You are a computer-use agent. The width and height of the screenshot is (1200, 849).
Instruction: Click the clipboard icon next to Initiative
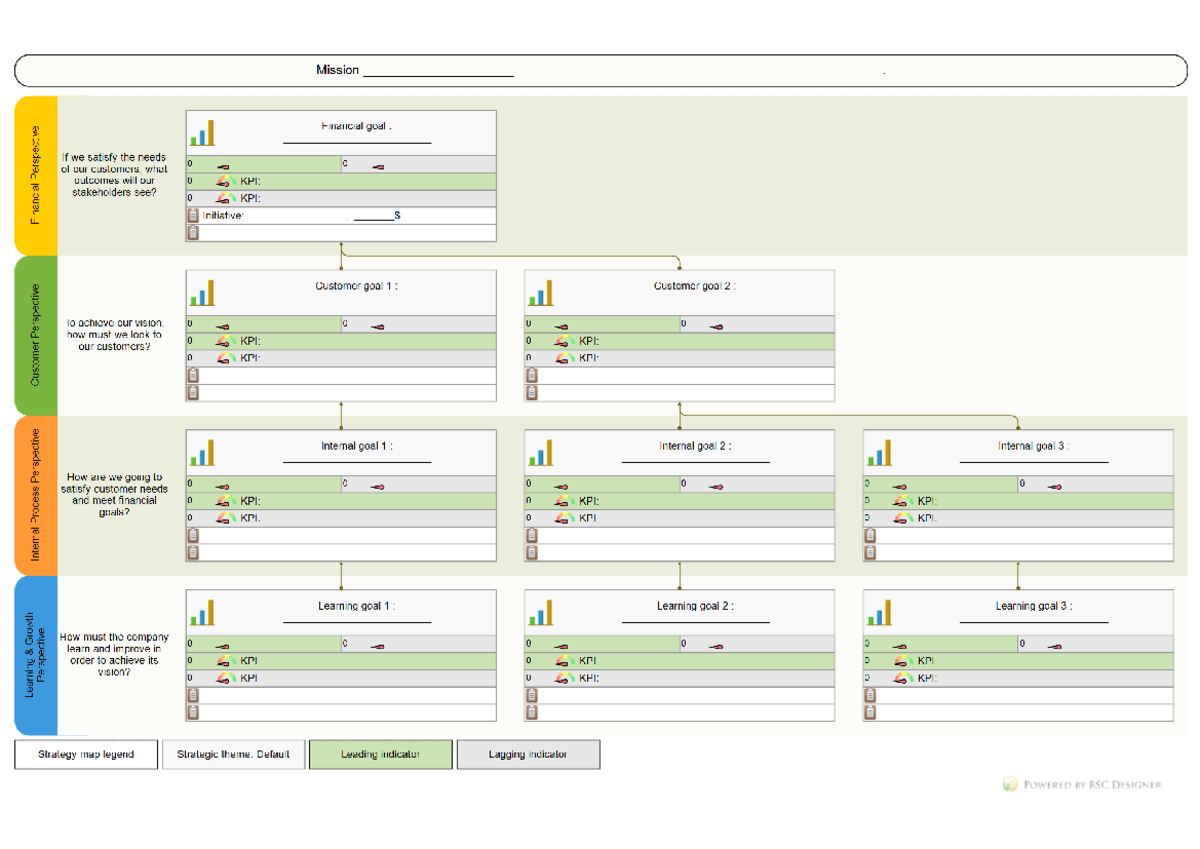(x=193, y=215)
